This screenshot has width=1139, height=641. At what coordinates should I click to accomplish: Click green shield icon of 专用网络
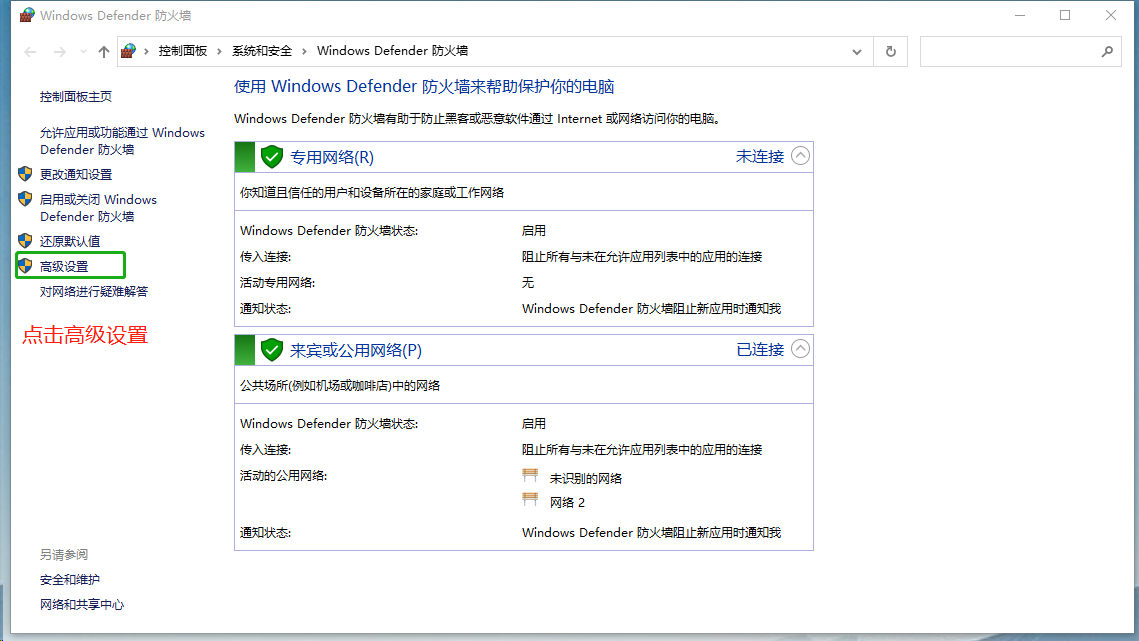coord(272,157)
